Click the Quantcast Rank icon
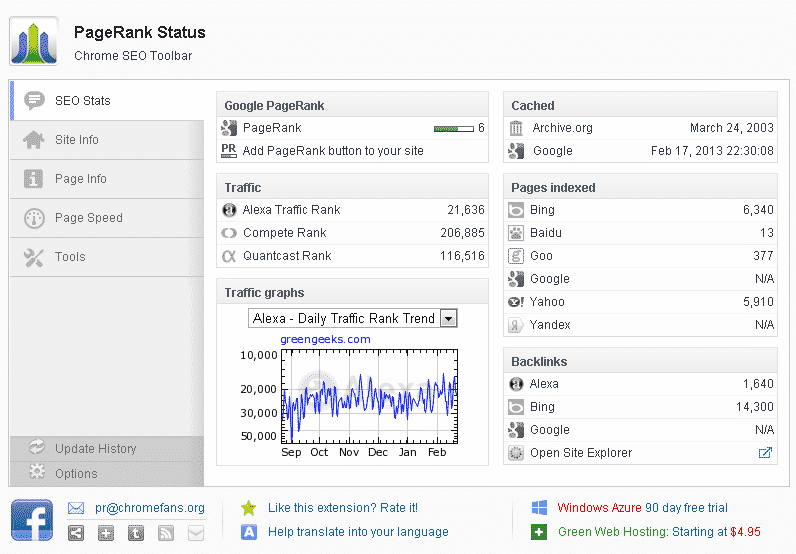This screenshot has height=554, width=796. coord(229,256)
